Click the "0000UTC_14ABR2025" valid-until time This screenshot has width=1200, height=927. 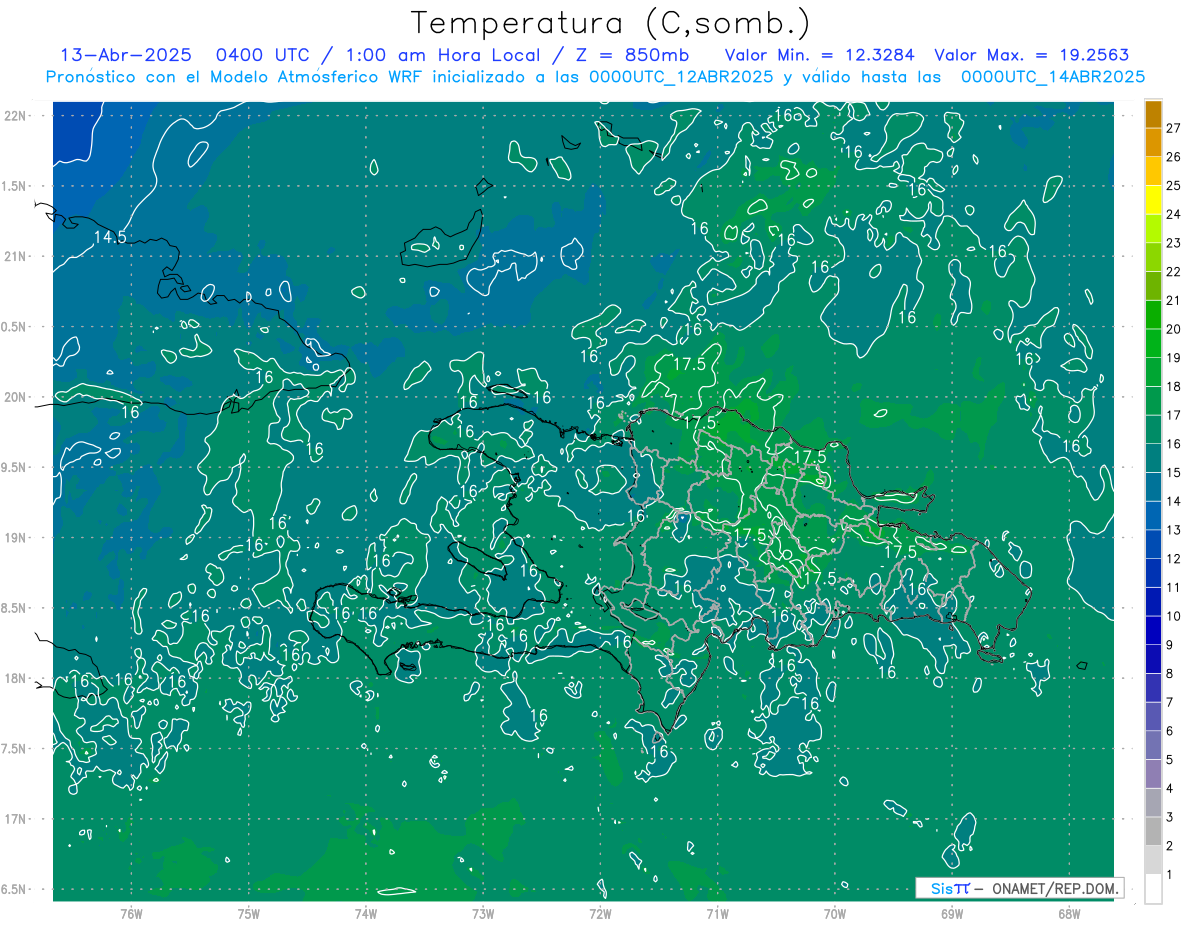[x=1053, y=77]
